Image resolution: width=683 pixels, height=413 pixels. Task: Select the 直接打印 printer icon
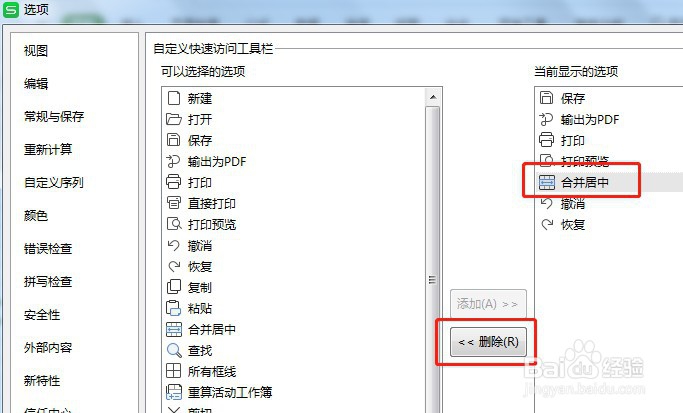174,203
